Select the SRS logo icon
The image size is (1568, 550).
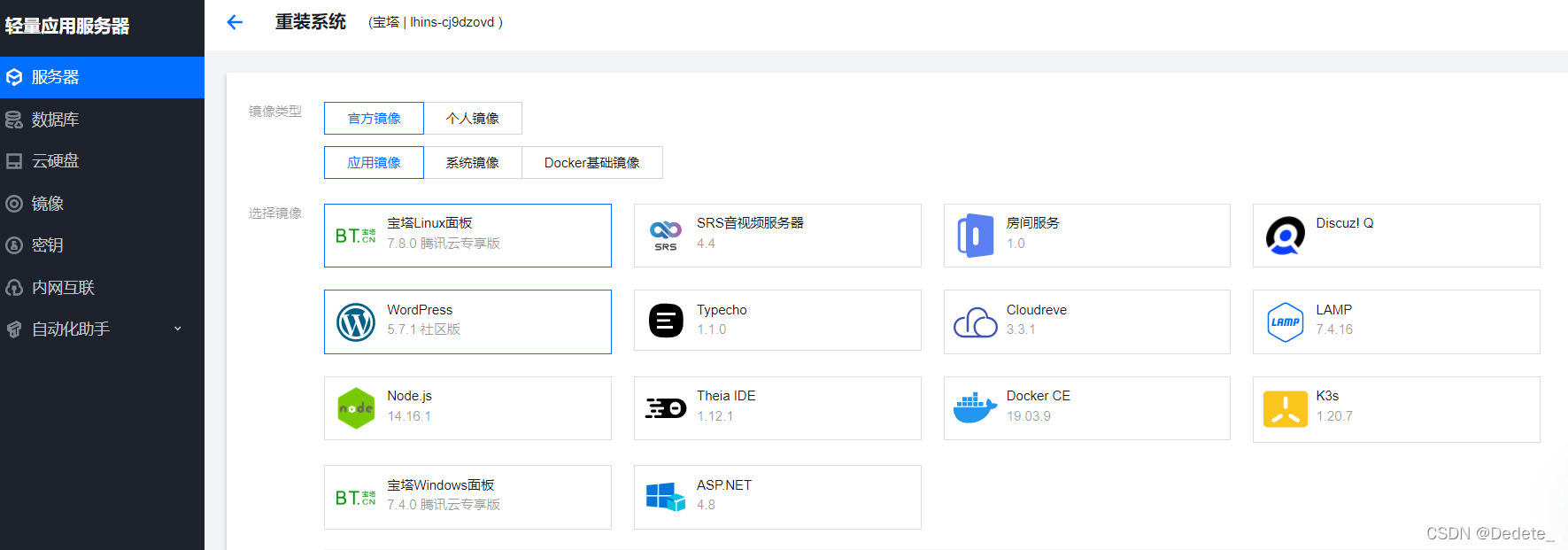click(x=666, y=236)
